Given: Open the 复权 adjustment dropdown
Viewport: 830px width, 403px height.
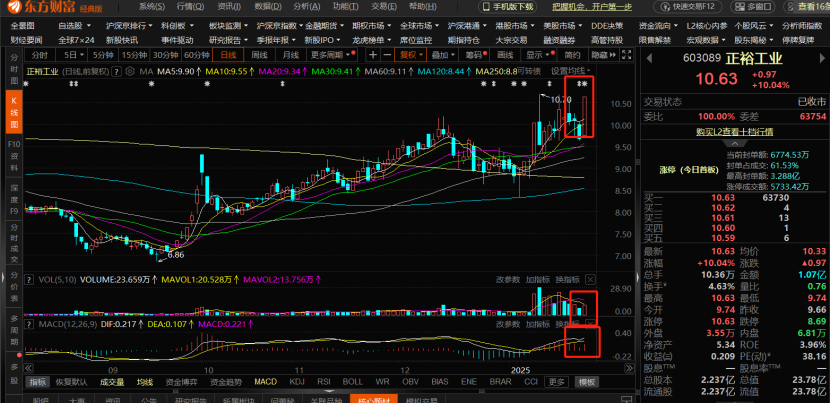Looking at the screenshot, I should (x=411, y=55).
